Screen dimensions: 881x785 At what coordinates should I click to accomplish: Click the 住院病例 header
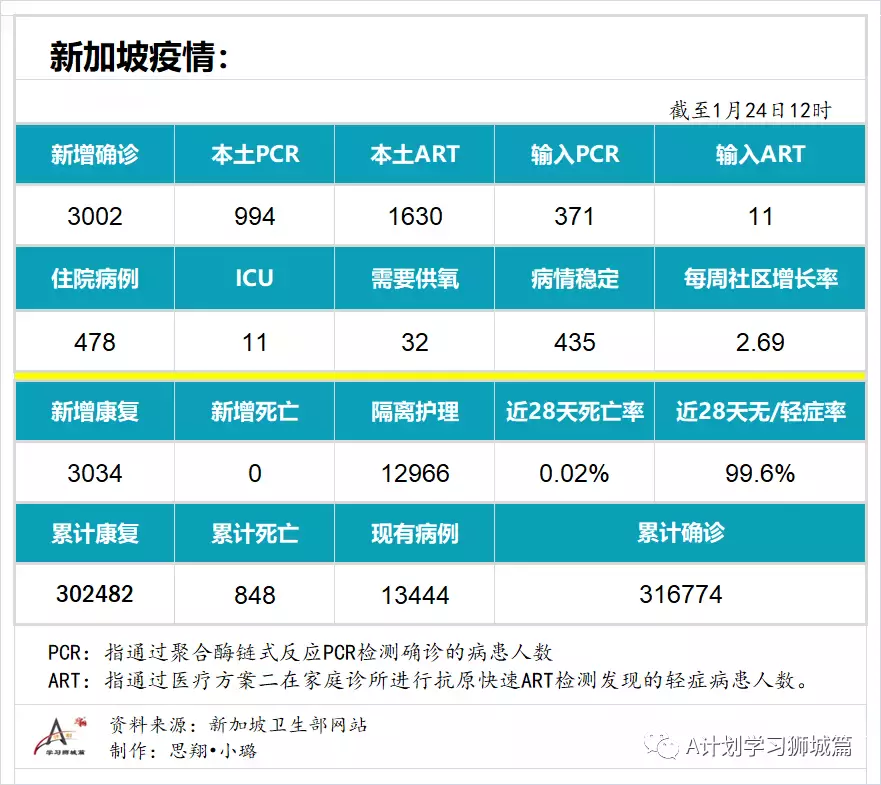point(95,279)
